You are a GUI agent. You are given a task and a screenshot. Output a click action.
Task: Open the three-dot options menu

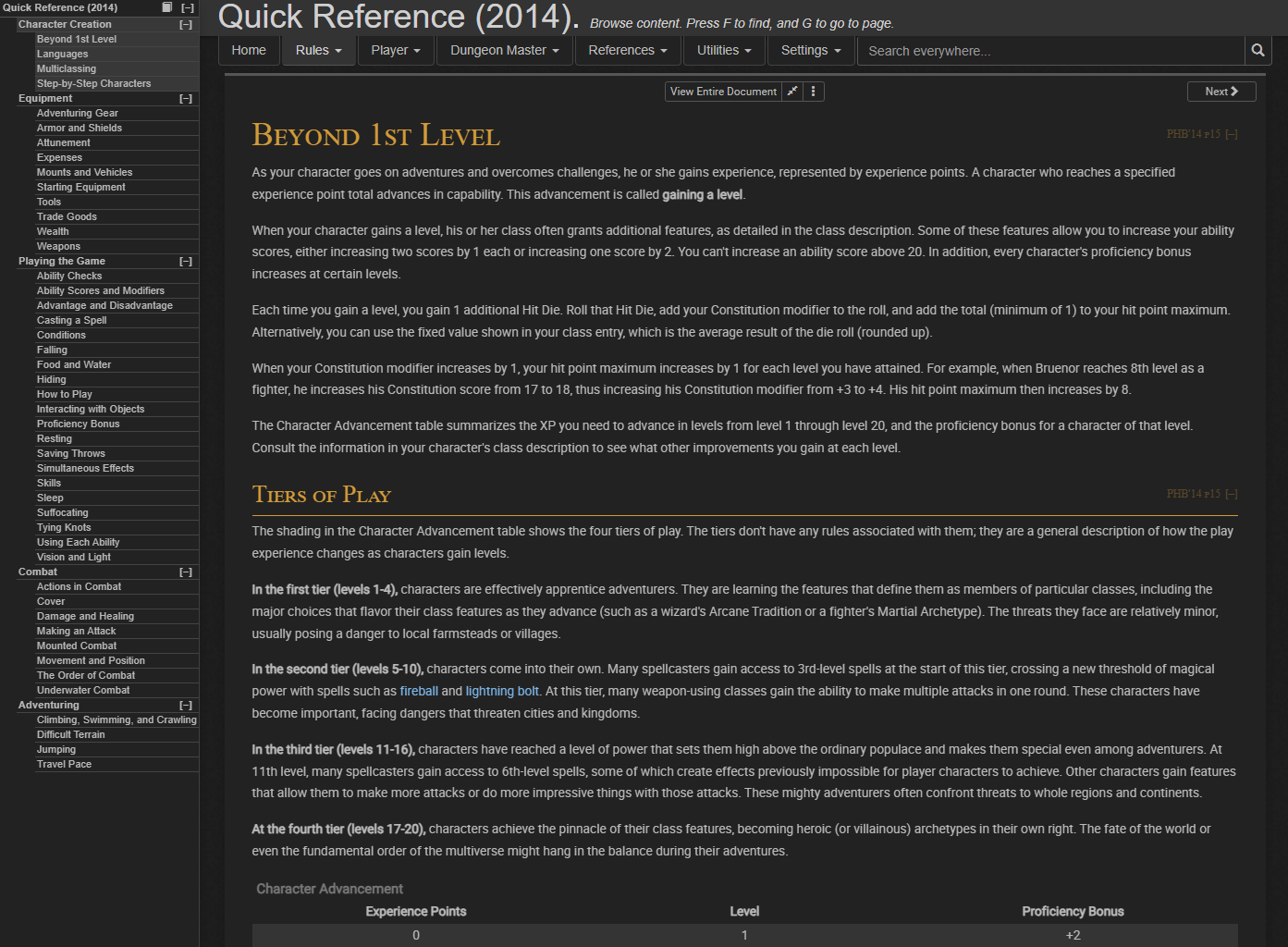click(813, 92)
